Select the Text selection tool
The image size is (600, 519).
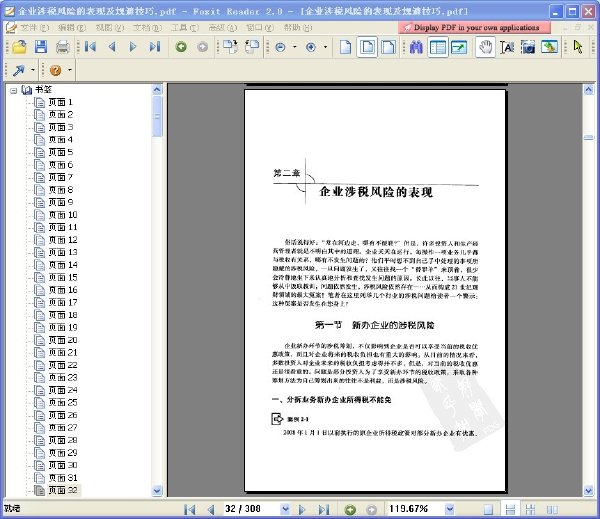507,47
